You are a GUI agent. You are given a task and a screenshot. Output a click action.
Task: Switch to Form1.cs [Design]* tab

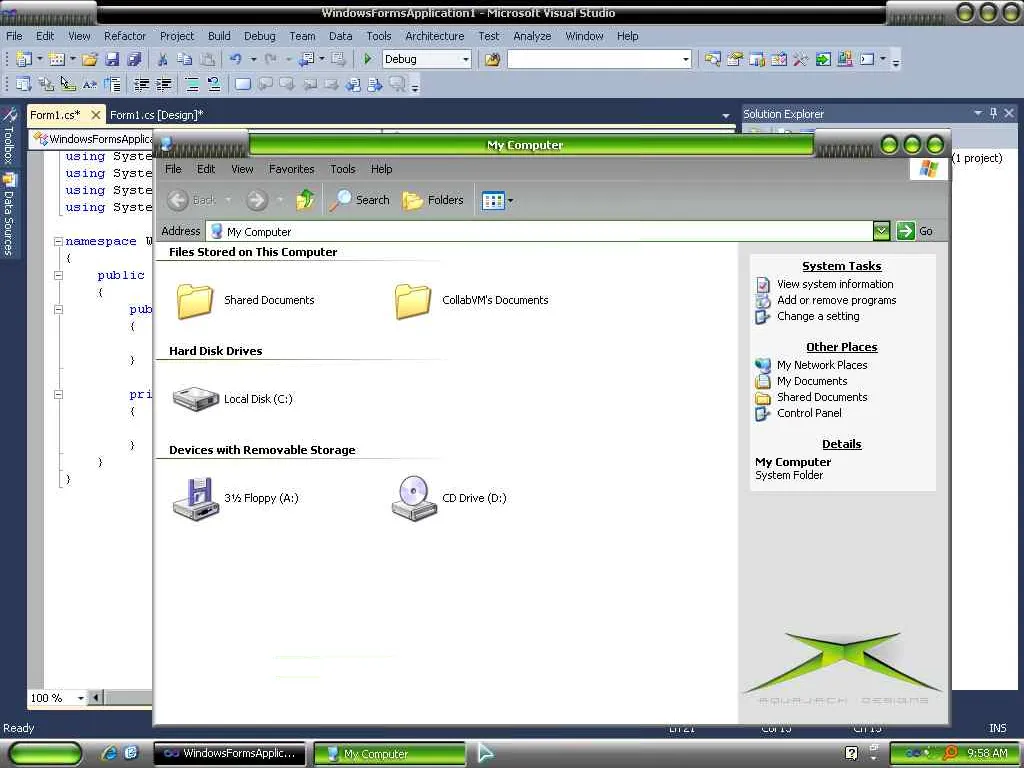pyautogui.click(x=157, y=115)
